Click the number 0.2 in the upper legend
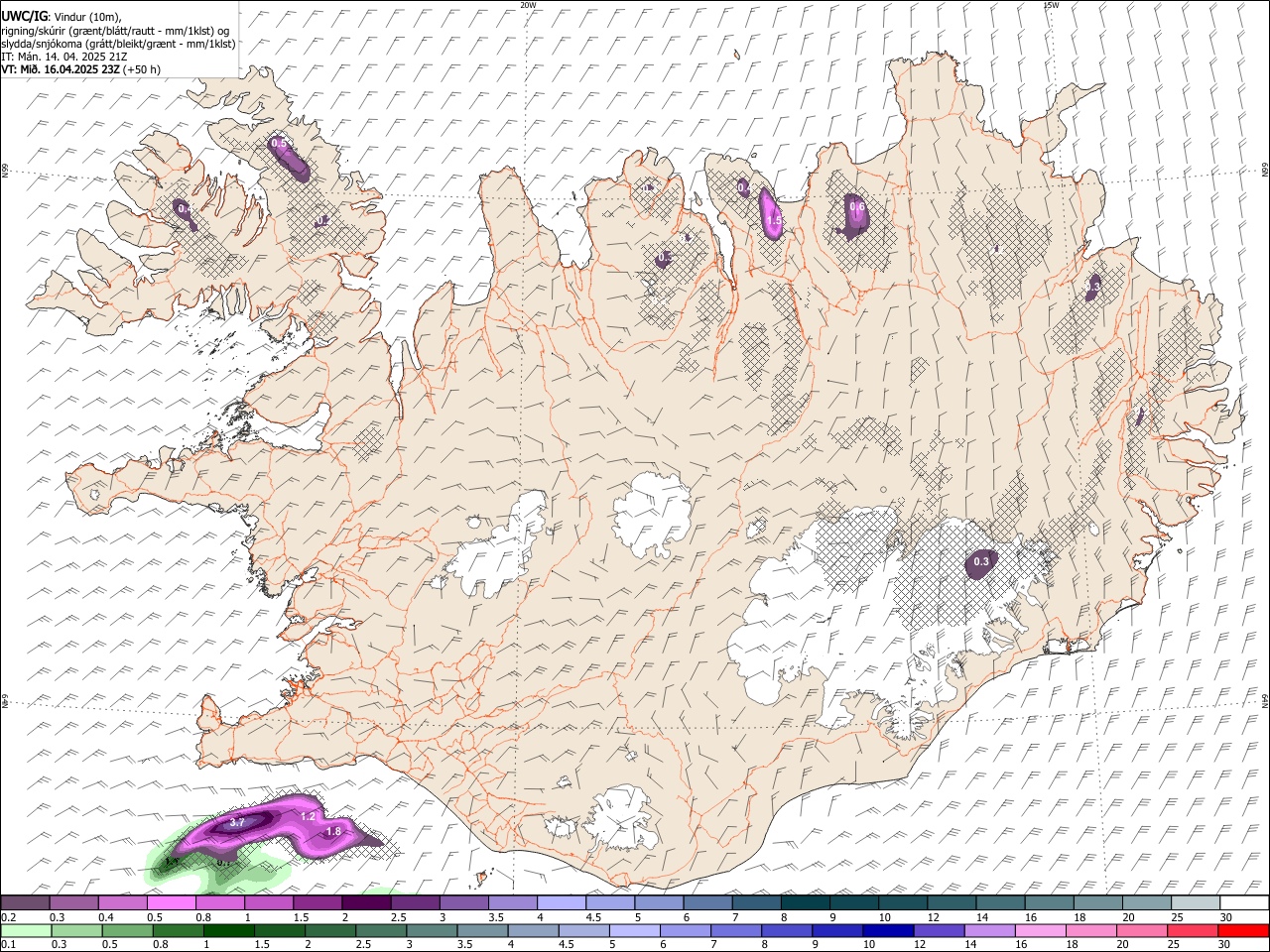Screen dimensions: 1270x952 pyautogui.click(x=8, y=917)
